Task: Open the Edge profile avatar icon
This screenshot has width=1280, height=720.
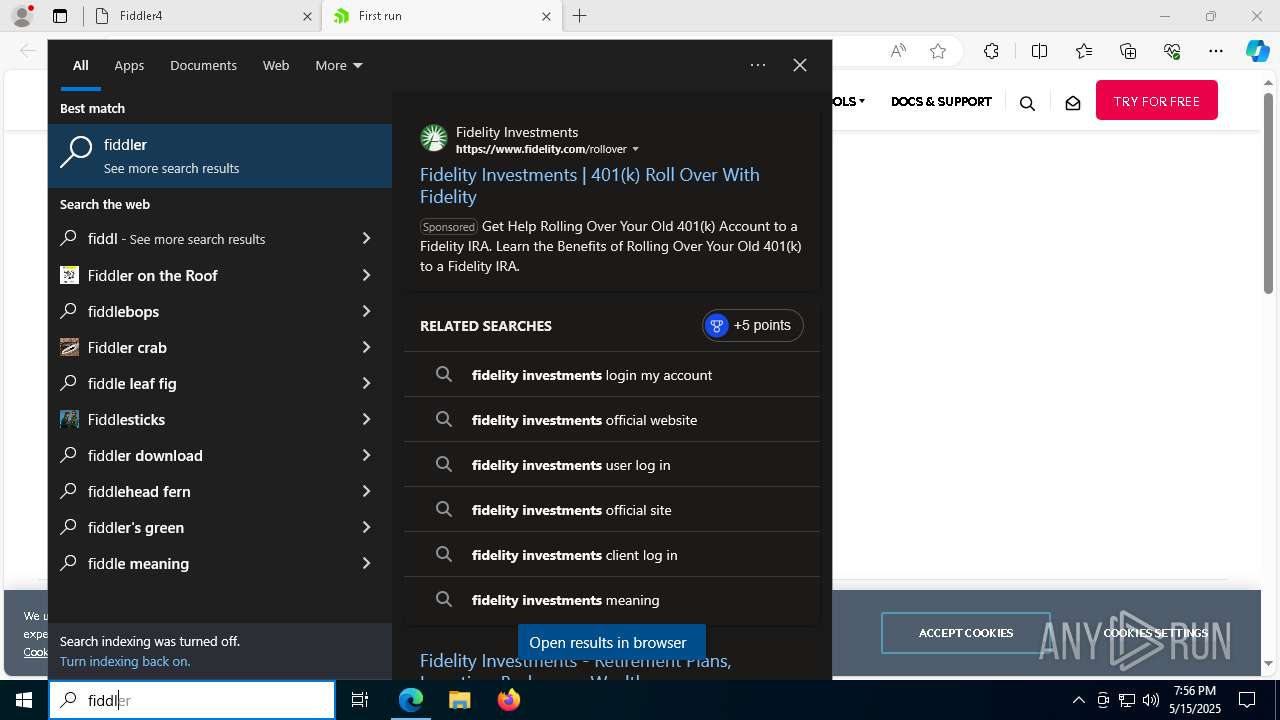Action: pyautogui.click(x=22, y=16)
